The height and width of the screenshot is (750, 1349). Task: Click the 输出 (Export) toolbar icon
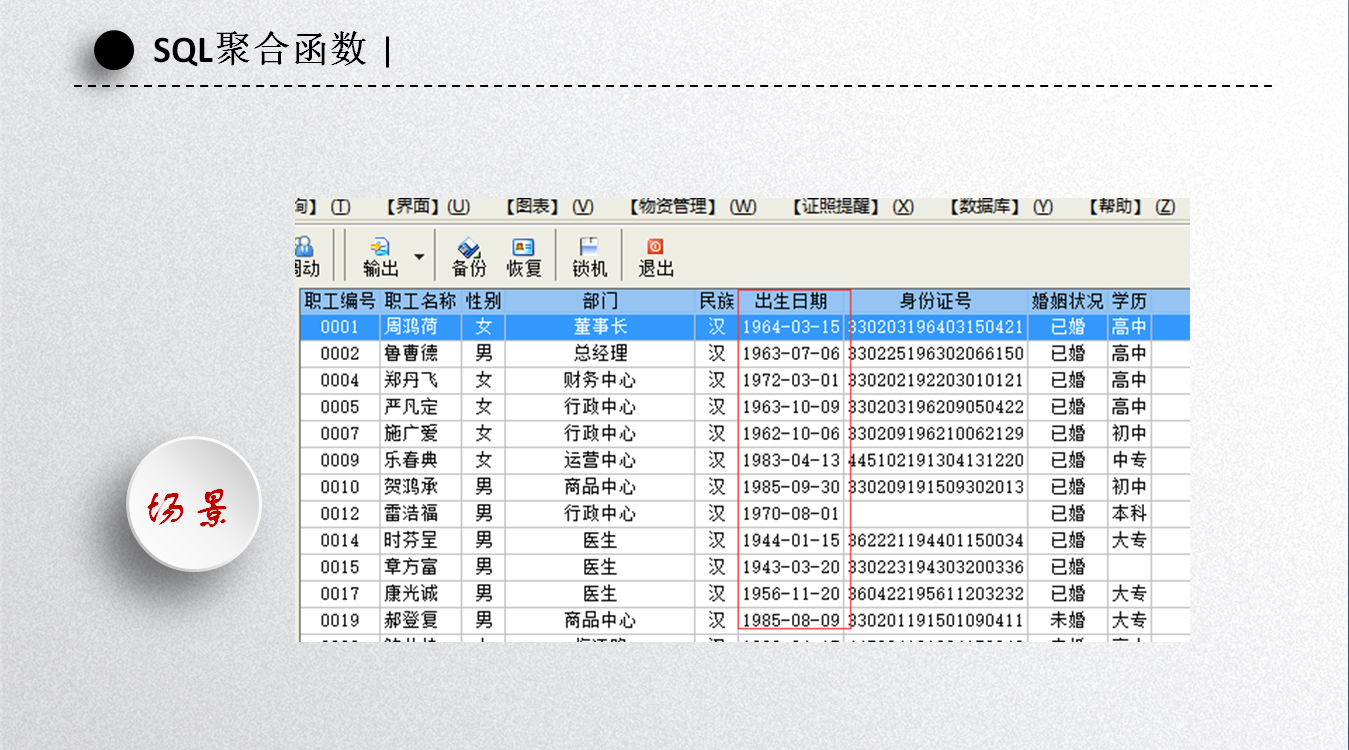pos(380,247)
